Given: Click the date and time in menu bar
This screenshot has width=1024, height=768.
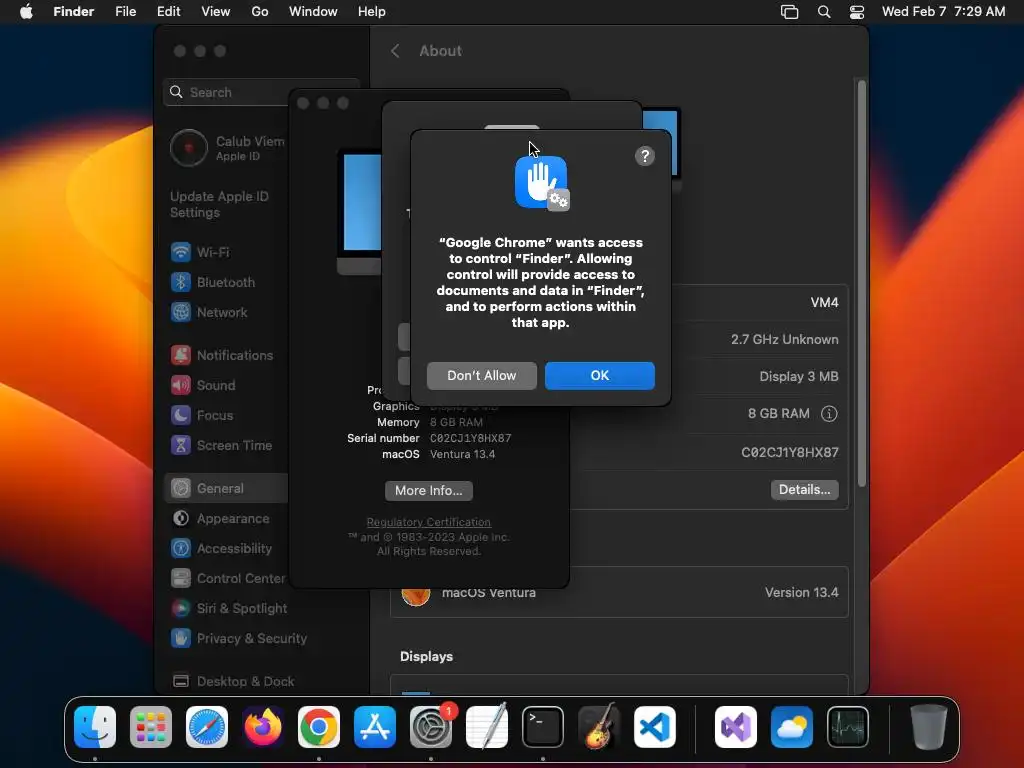Looking at the screenshot, I should (x=943, y=11).
